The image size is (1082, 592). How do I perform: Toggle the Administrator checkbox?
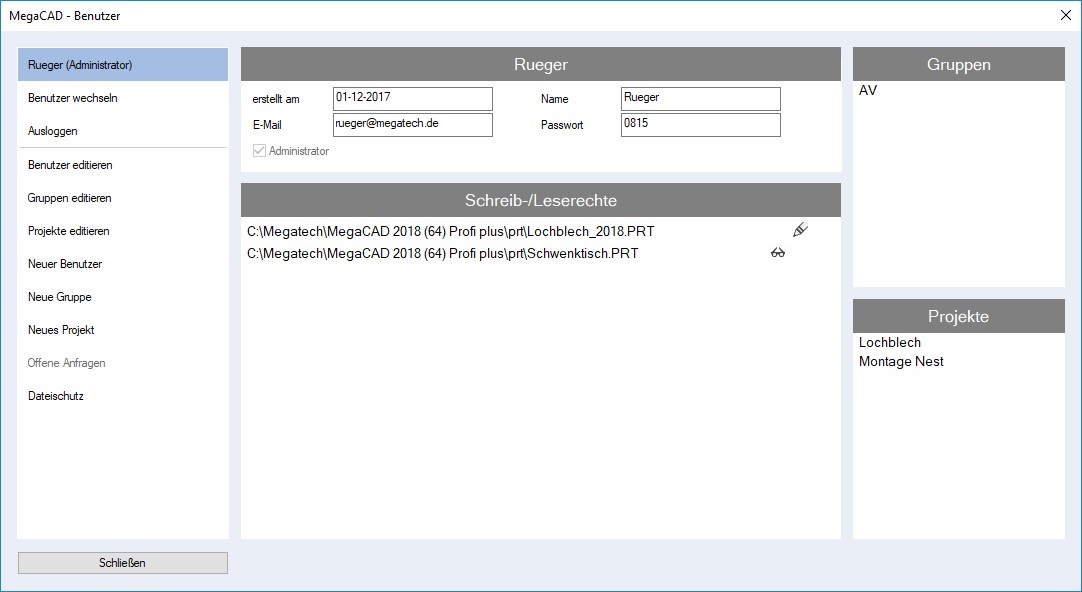pos(260,151)
